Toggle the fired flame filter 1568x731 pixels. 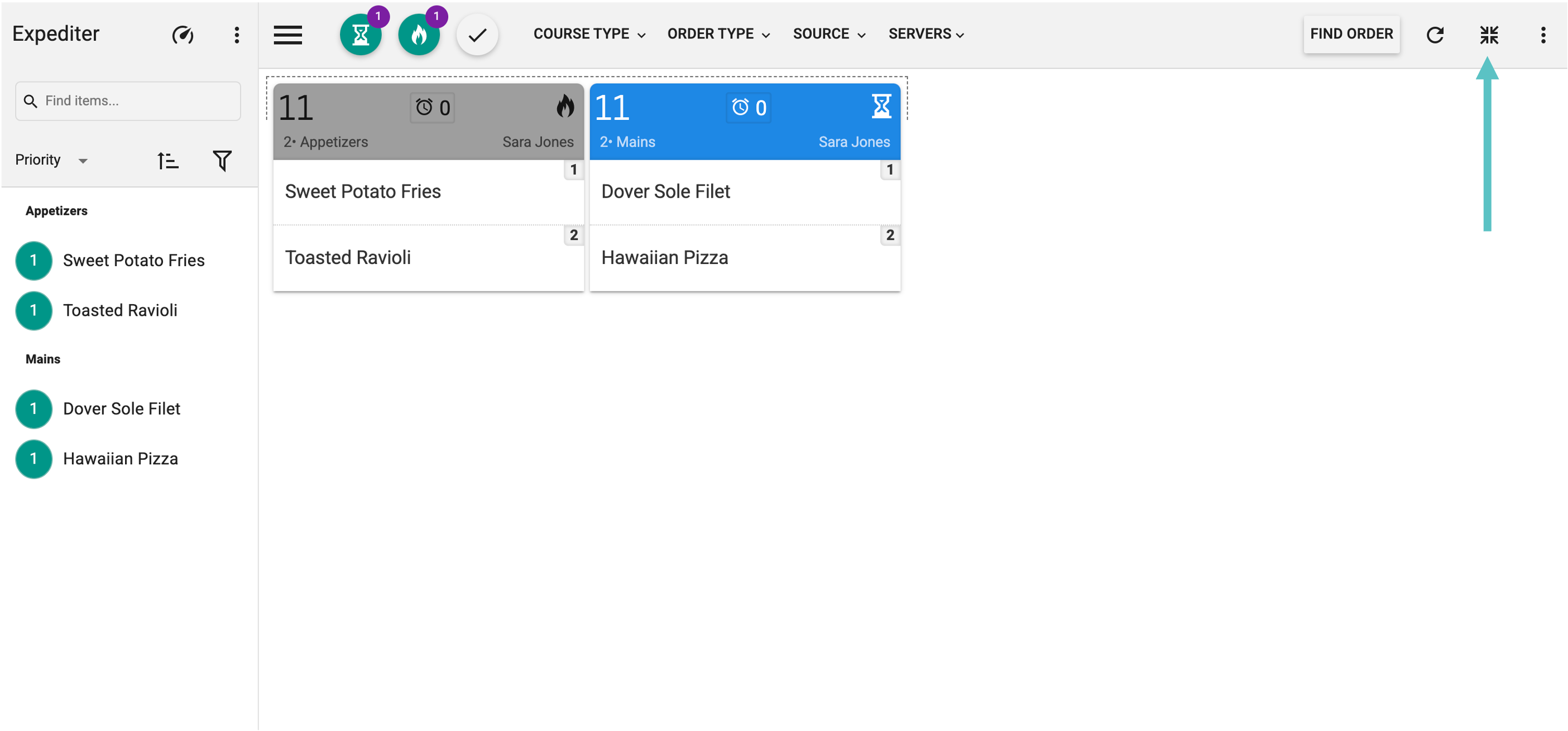[419, 35]
